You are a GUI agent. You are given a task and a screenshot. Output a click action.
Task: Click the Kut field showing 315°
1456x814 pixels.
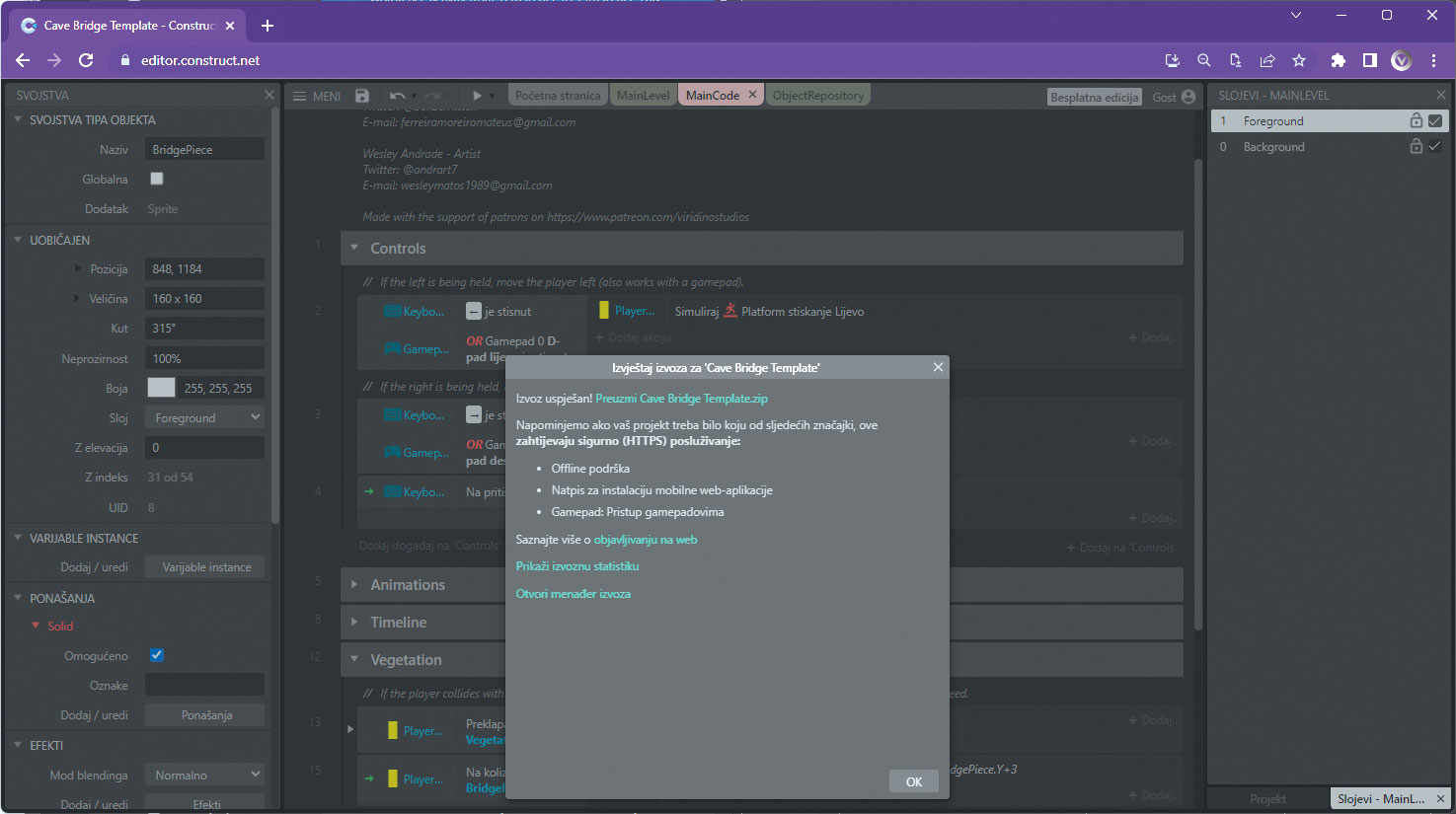click(x=205, y=328)
